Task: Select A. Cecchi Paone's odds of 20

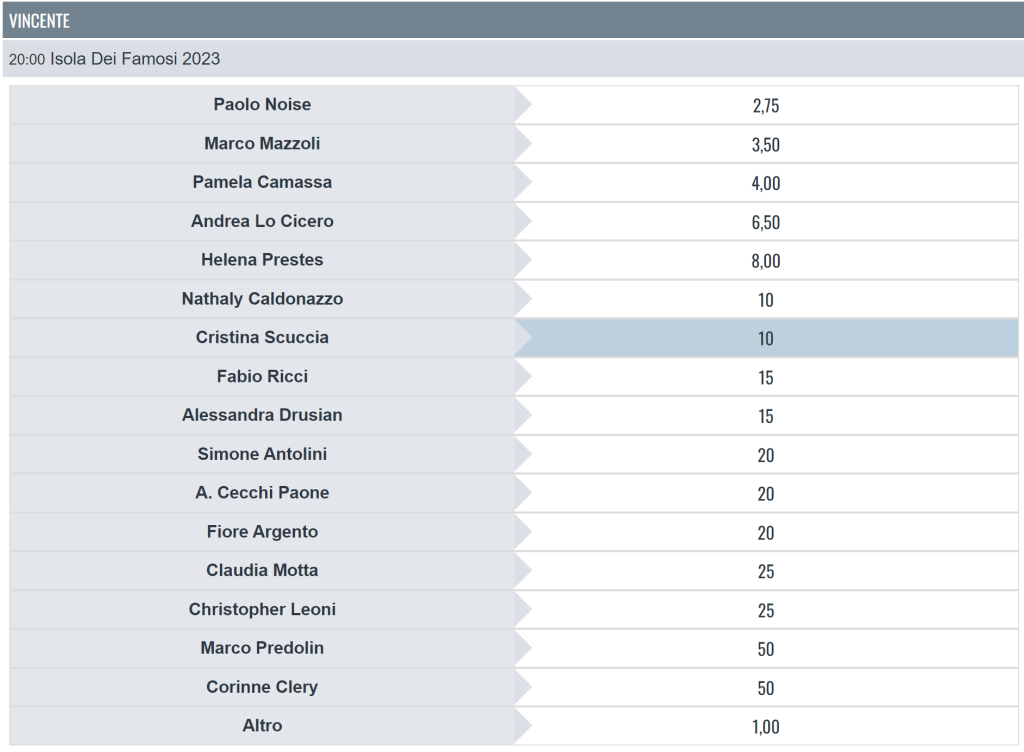Action: tap(766, 494)
